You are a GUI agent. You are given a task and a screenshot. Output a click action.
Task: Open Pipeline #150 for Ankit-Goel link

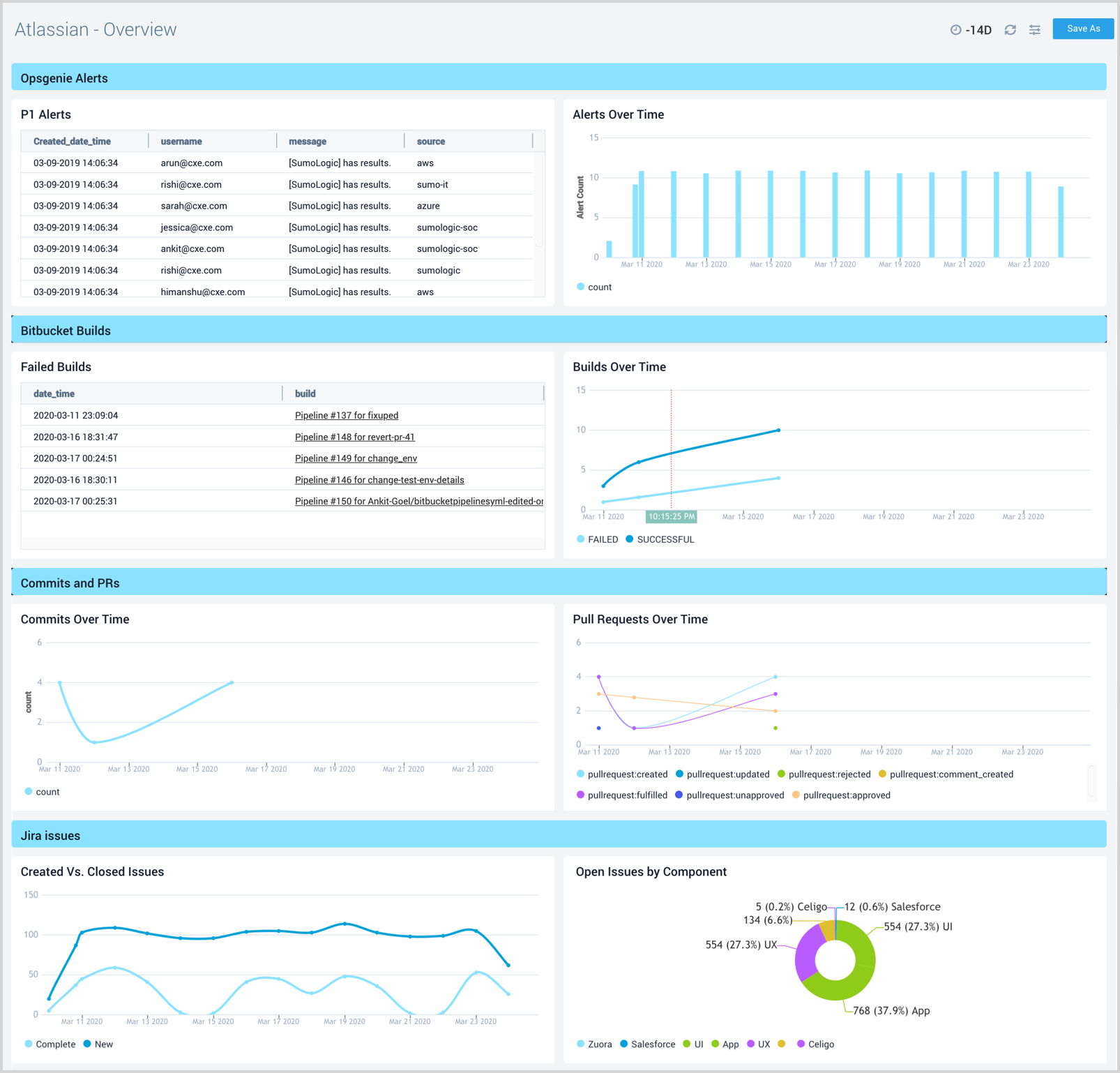[419, 501]
